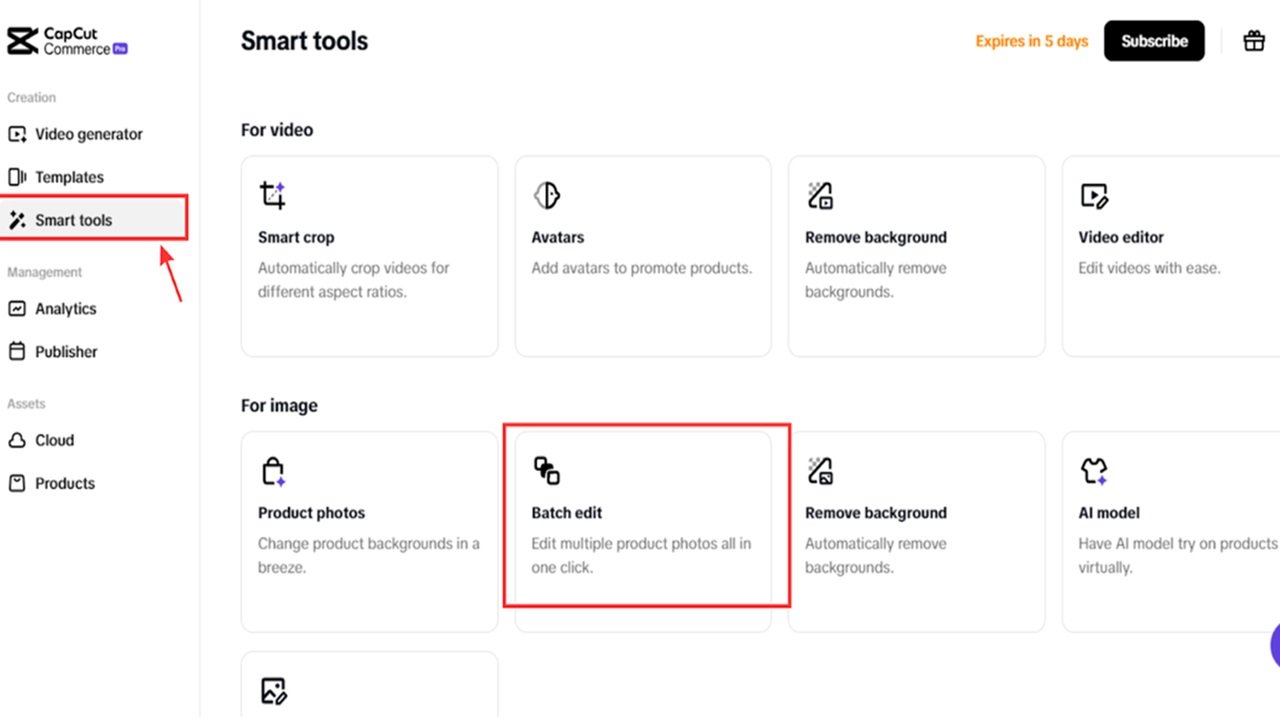Select the Analytics icon in sidebar
Viewport: 1280px width, 720px height.
(x=15, y=309)
